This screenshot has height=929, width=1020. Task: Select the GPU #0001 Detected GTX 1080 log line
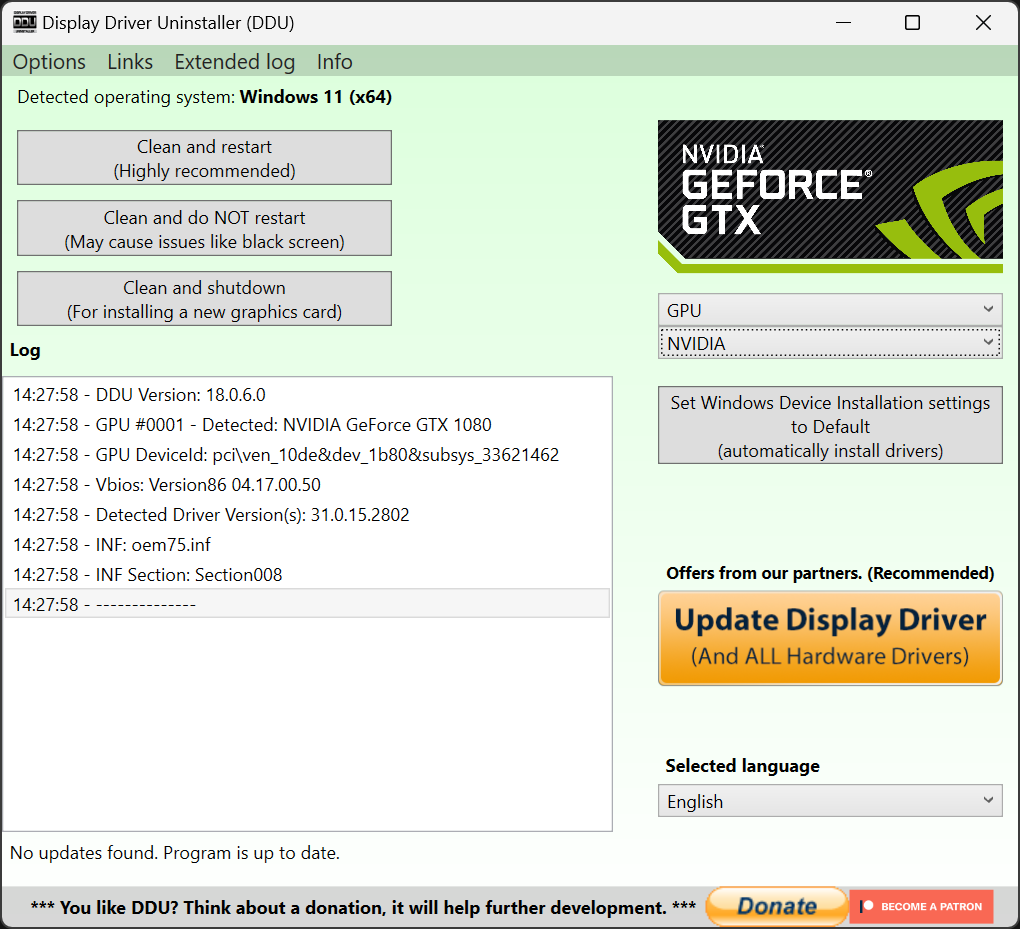pos(307,425)
